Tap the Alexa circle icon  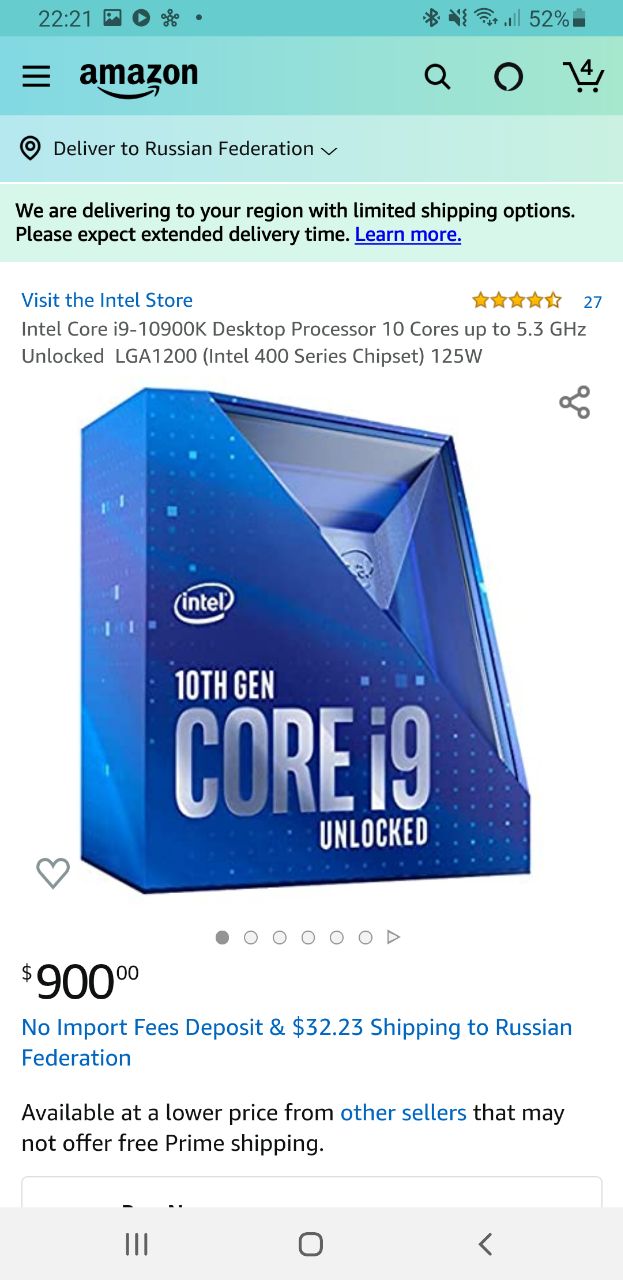click(508, 77)
